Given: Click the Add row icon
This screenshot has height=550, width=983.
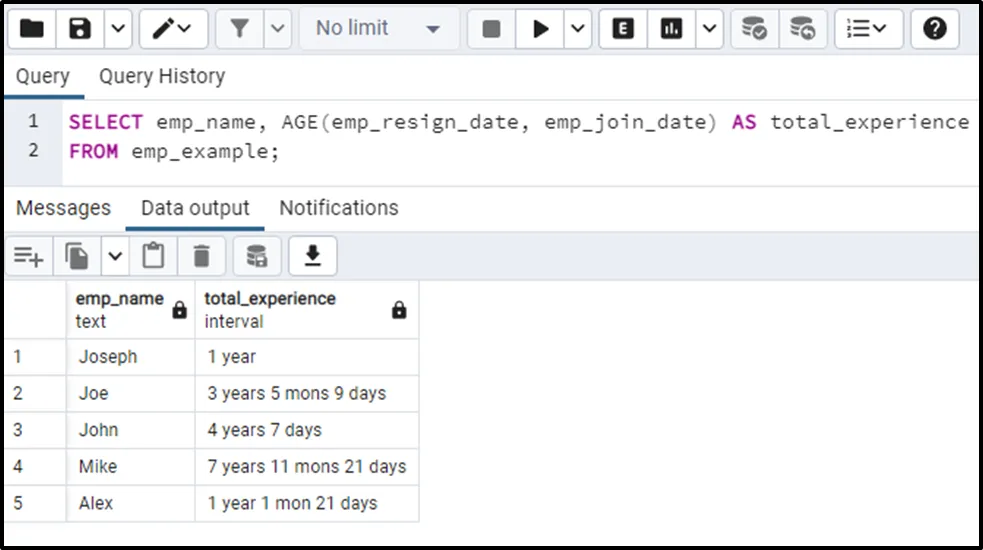Looking at the screenshot, I should 28,257.
